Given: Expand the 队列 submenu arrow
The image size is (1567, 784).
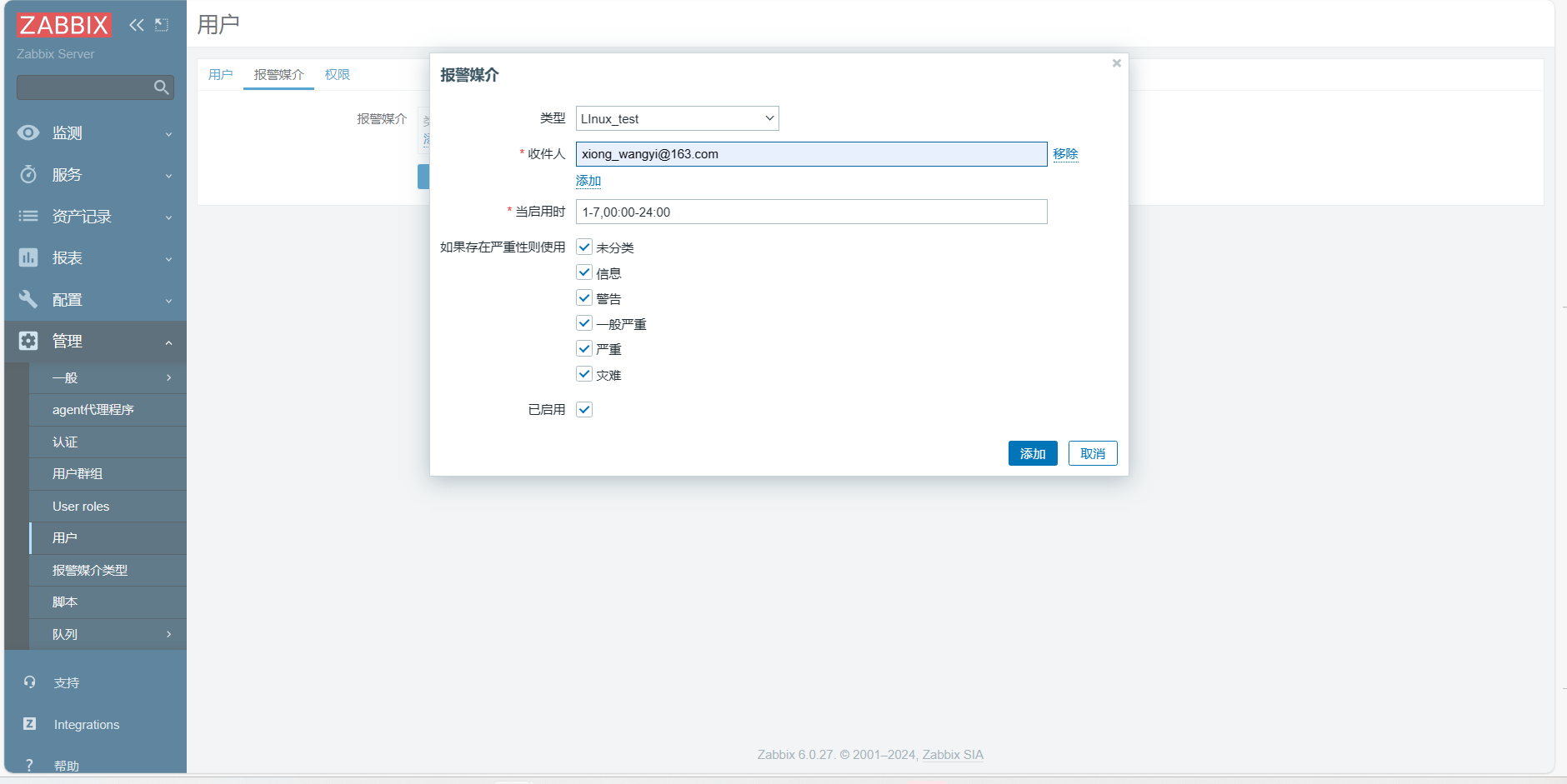Looking at the screenshot, I should click(x=168, y=634).
